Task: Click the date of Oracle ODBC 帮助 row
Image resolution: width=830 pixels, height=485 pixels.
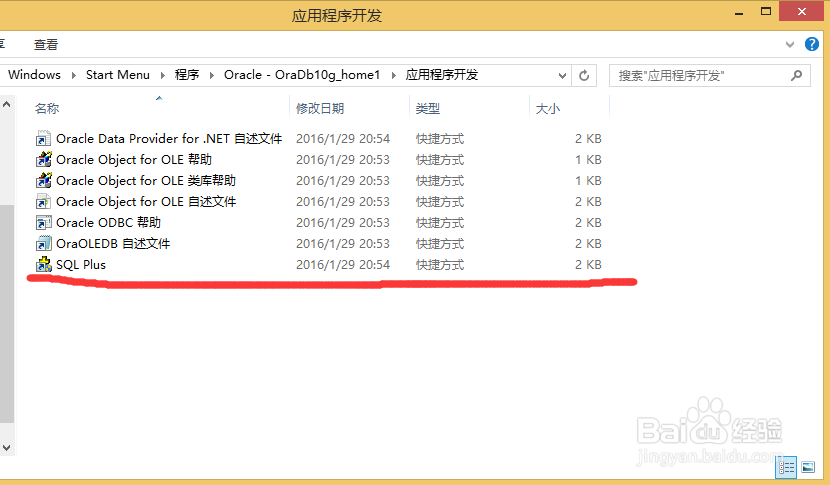Action: pos(343,222)
